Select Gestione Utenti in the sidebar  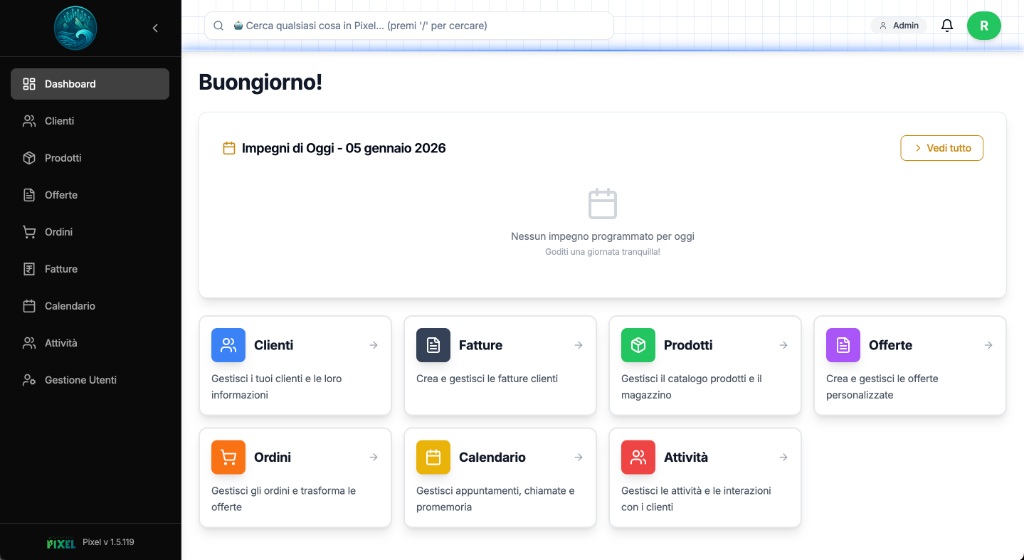(x=80, y=380)
